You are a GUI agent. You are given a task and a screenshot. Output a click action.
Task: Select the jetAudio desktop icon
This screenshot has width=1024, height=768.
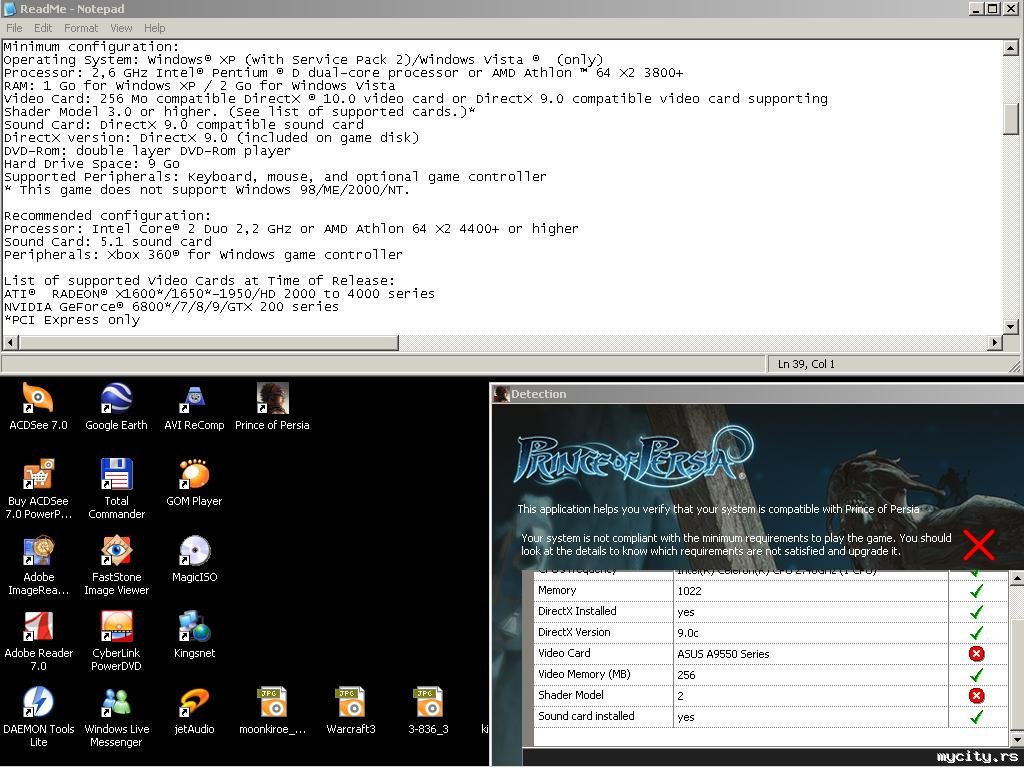click(194, 702)
